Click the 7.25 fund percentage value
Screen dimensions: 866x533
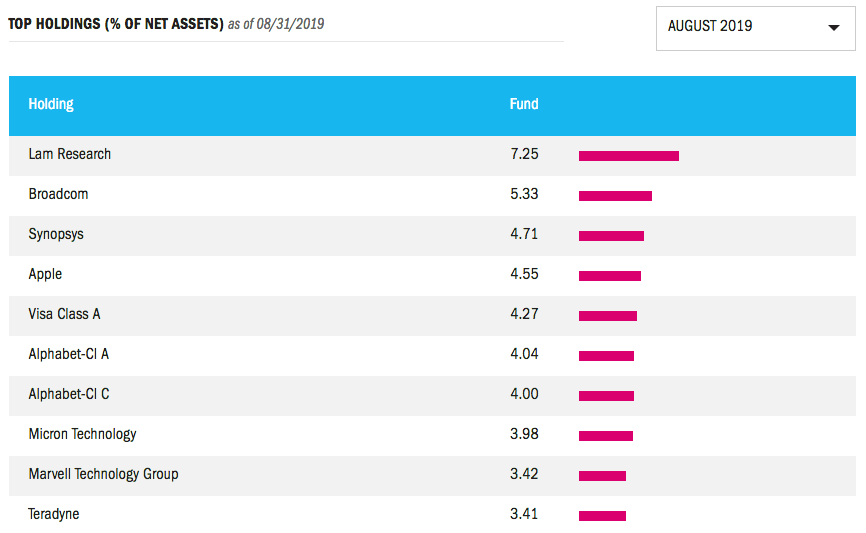coord(524,154)
